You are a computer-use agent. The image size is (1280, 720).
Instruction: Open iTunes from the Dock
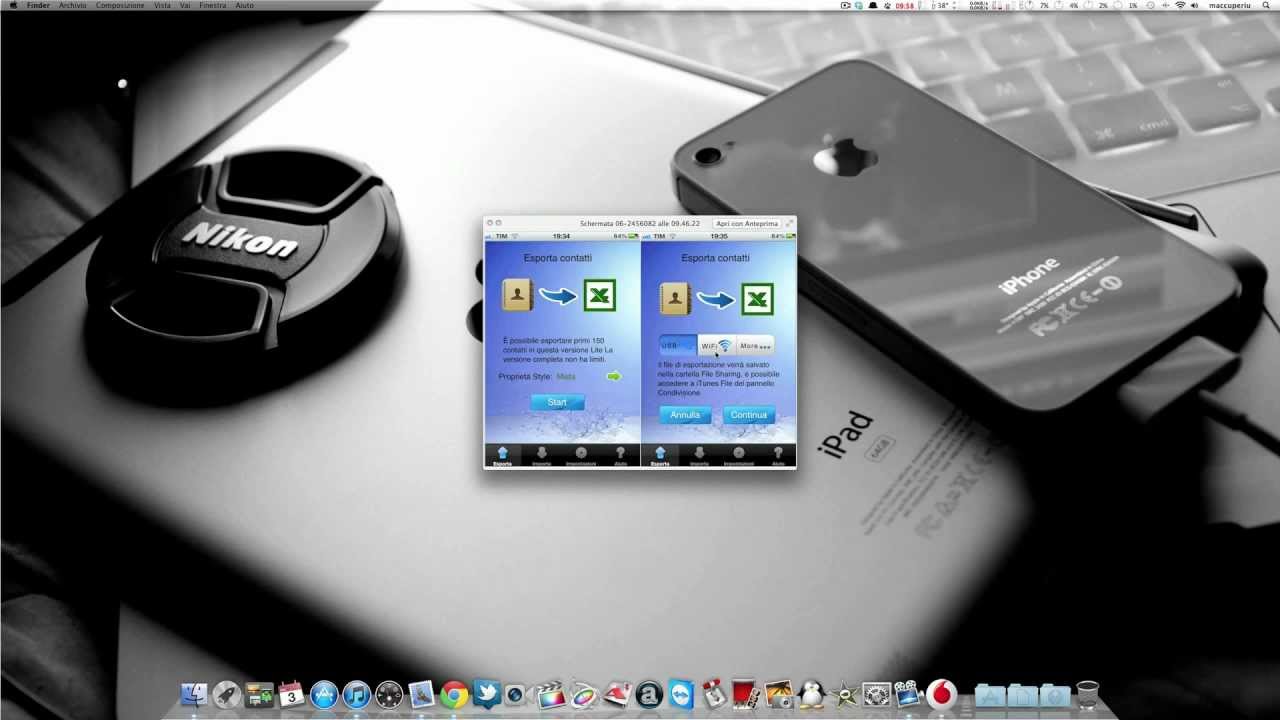356,694
